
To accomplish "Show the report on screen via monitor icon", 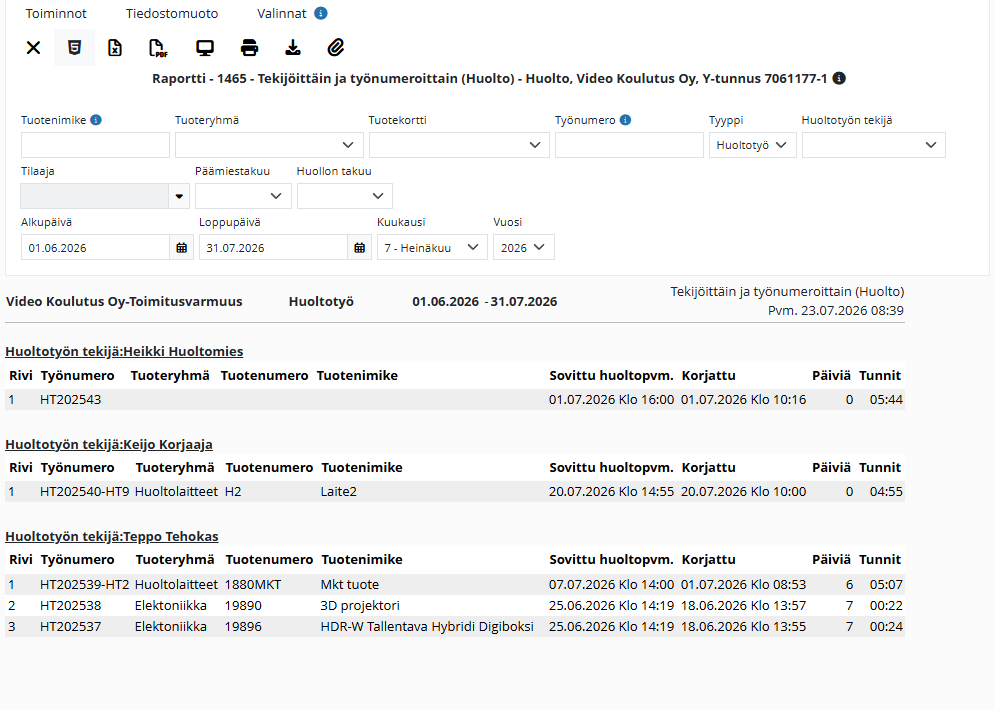I will tap(205, 48).
